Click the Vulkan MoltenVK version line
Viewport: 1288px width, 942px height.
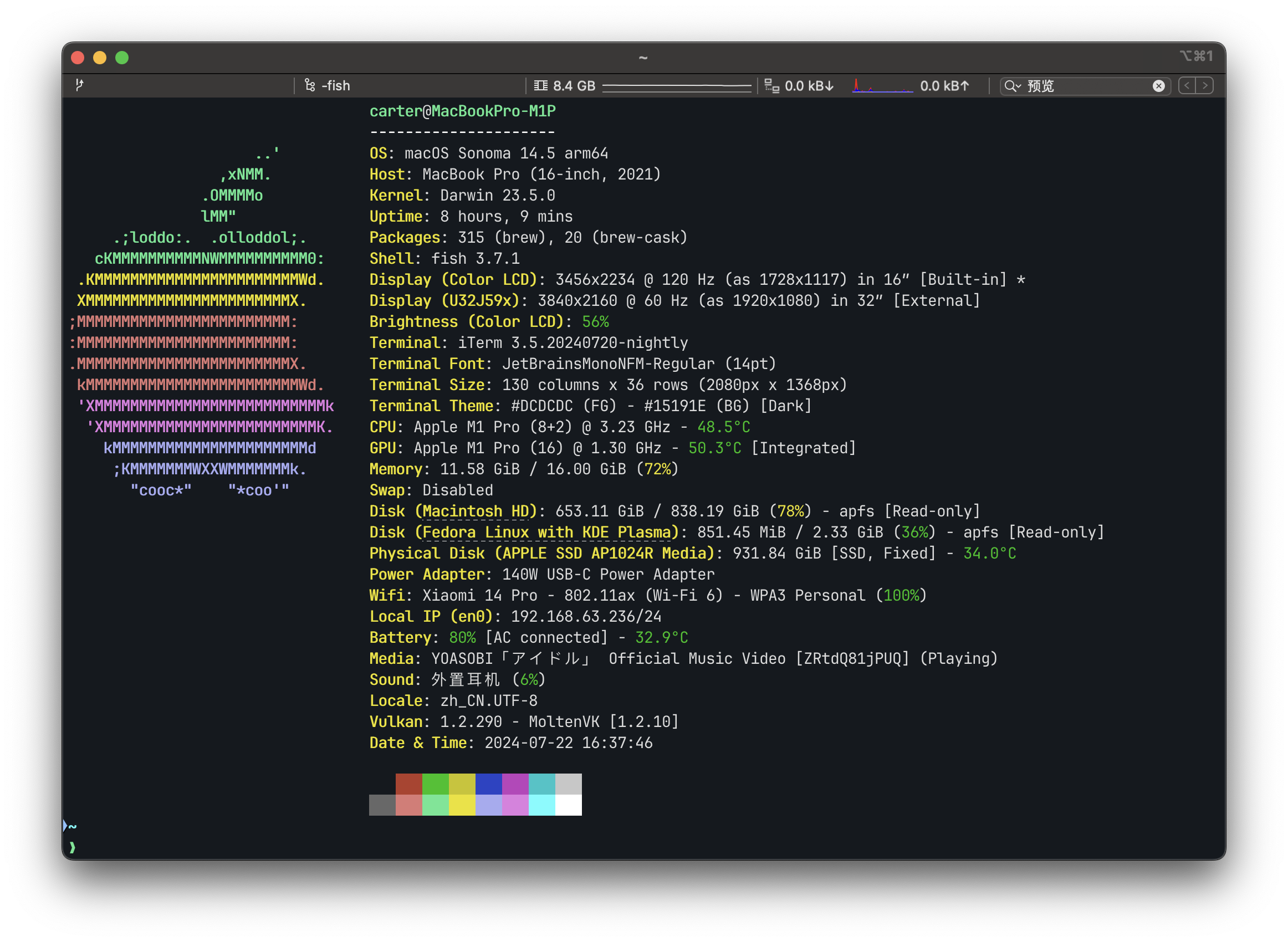click(x=524, y=723)
